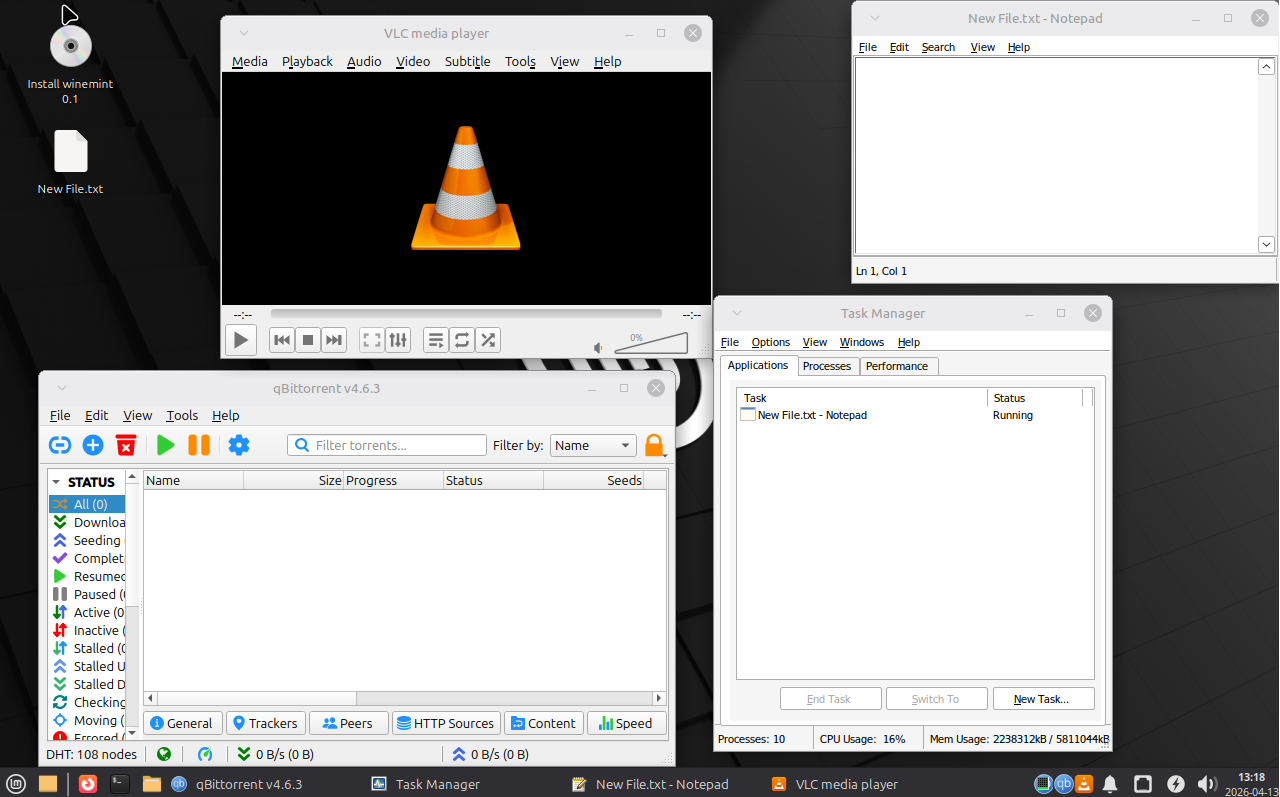
Task: Open the Filter by Name dropdown
Action: (593, 445)
